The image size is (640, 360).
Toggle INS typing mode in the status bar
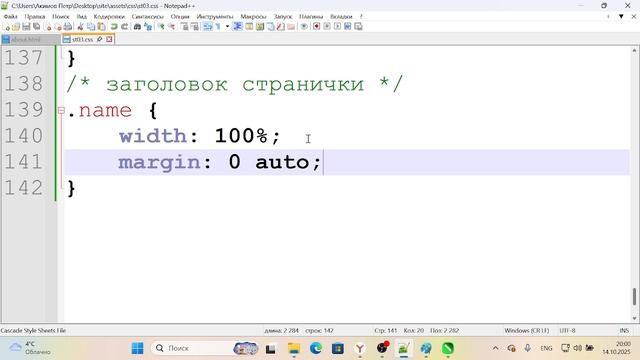624,330
